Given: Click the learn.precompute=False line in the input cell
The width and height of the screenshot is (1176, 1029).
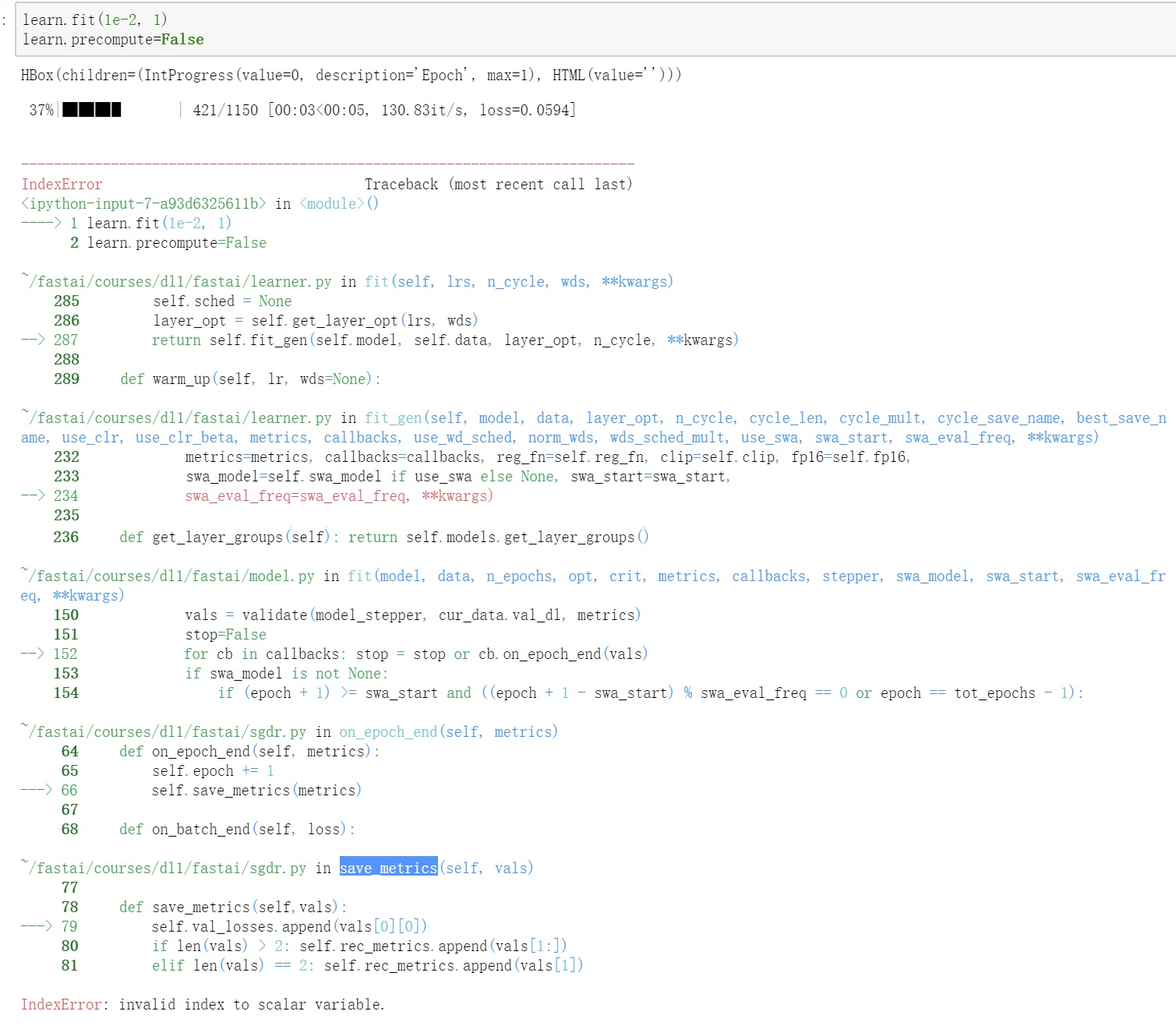Looking at the screenshot, I should point(113,40).
